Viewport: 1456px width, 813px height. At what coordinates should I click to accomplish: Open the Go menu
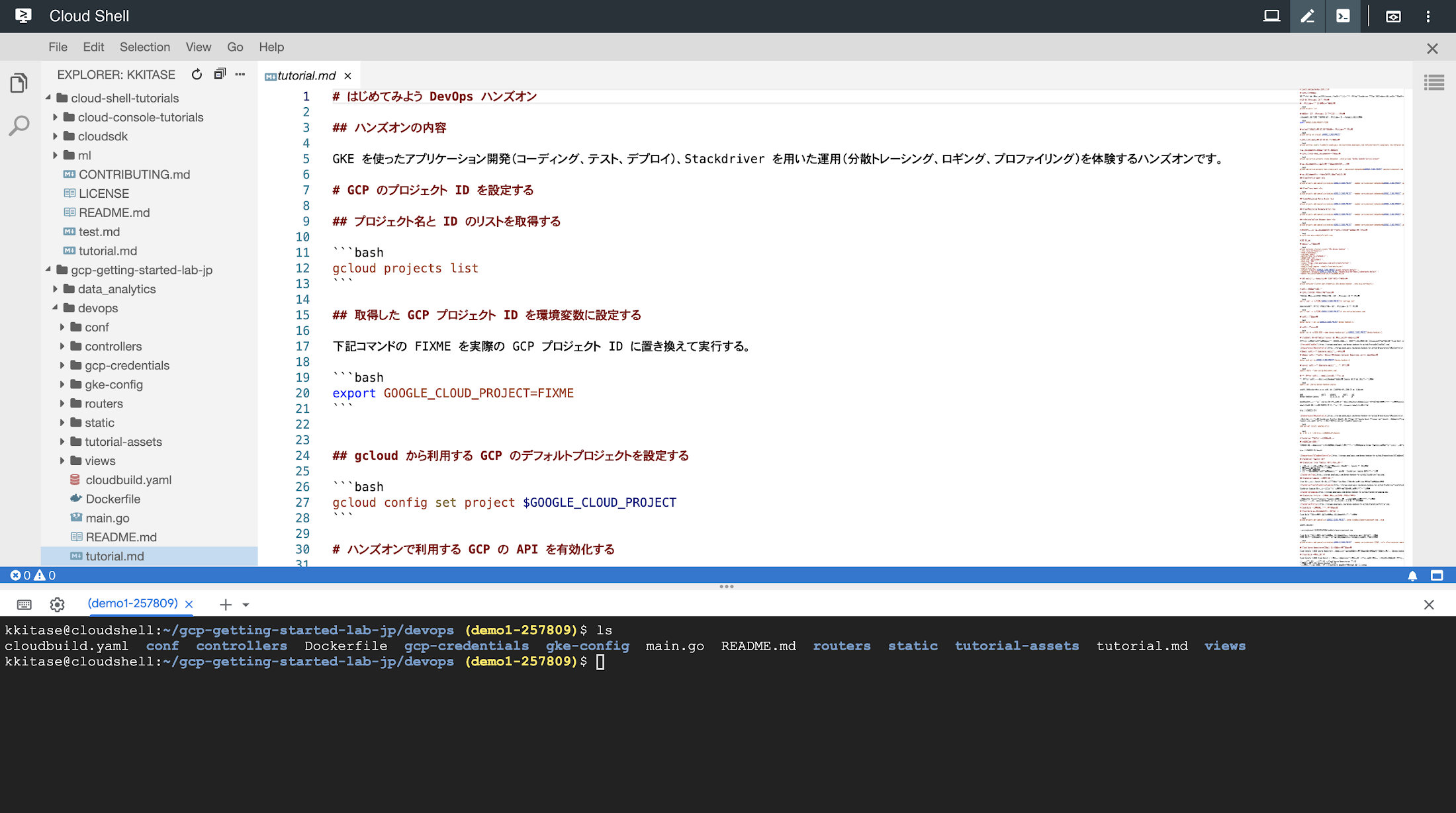(x=235, y=47)
